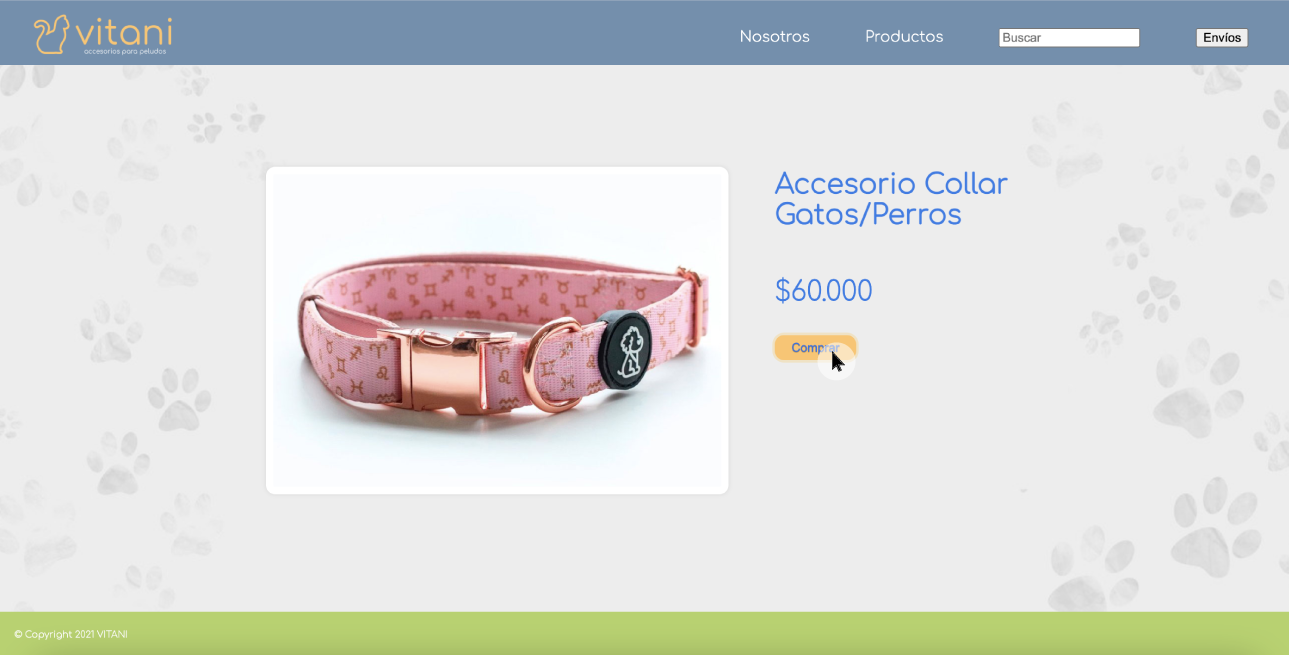The image size is (1289, 655).
Task: Click the Vitani squirrel logo icon
Action: click(52, 34)
